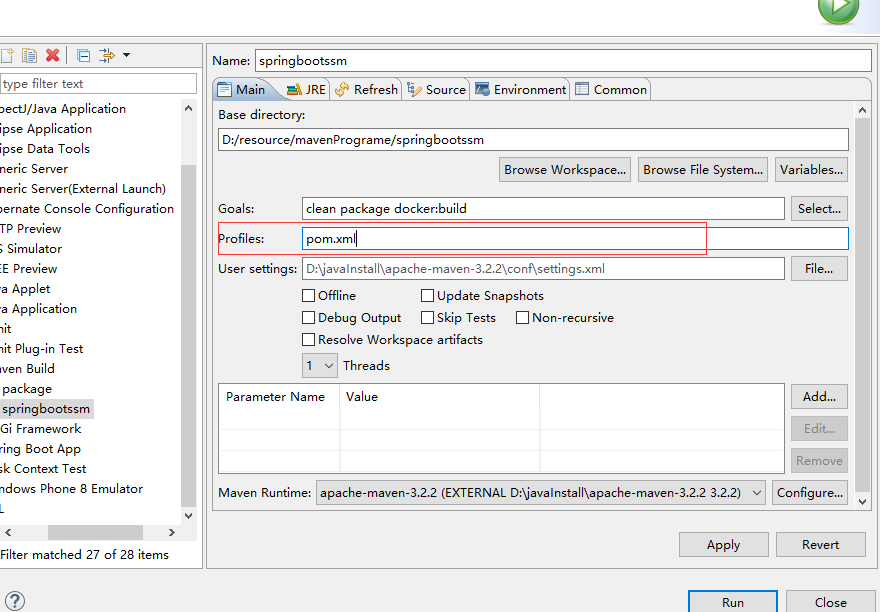Click the Browse Workspace button
This screenshot has height=612, width=880.
[x=565, y=170]
